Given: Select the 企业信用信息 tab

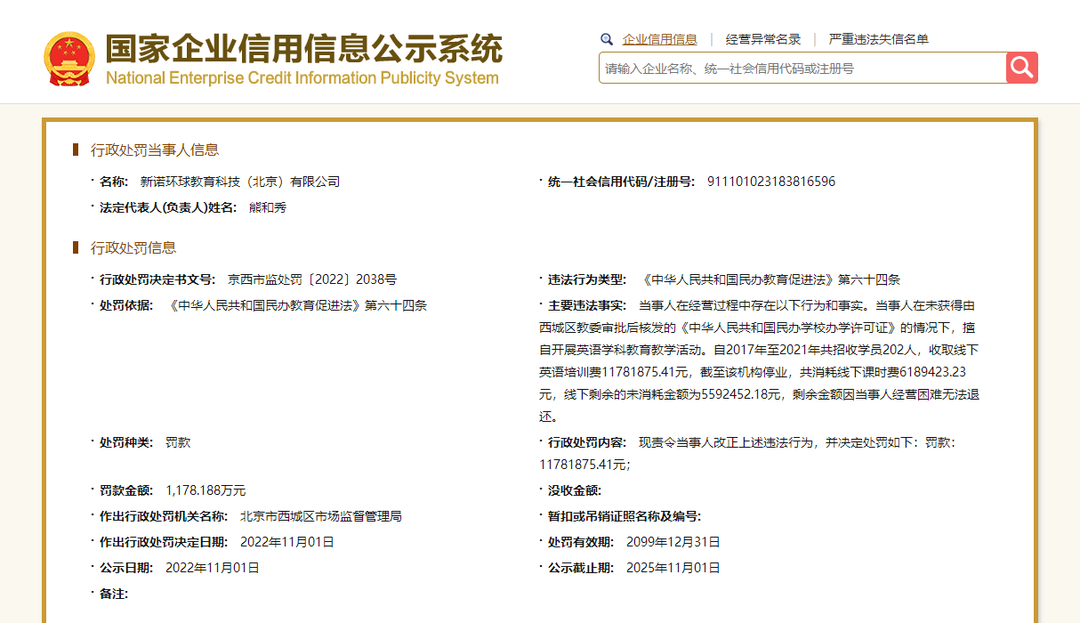Looking at the screenshot, I should (x=659, y=39).
